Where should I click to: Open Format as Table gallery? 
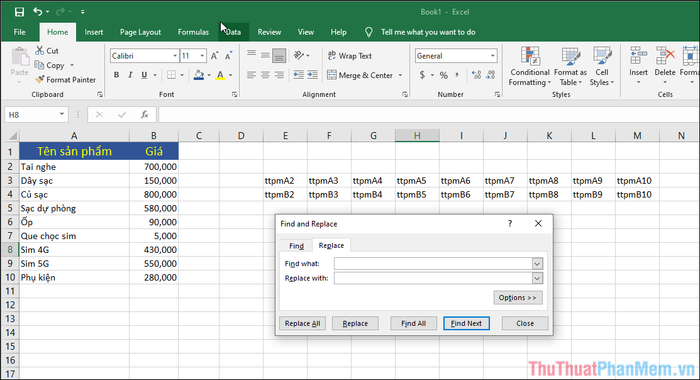(571, 66)
